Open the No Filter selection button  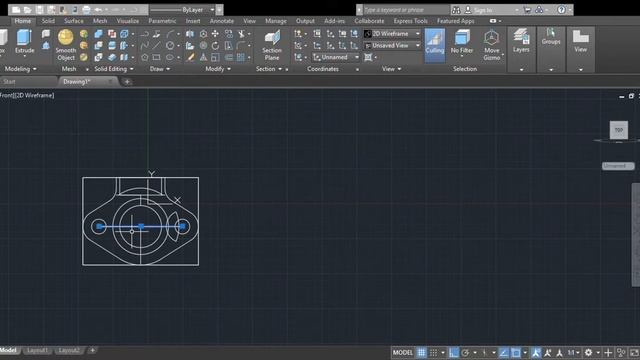[x=462, y=42]
